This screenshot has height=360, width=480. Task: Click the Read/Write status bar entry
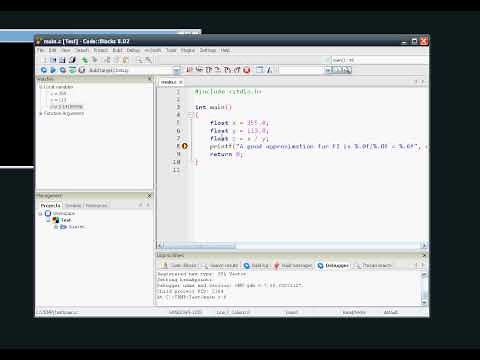pyautogui.click(x=354, y=312)
